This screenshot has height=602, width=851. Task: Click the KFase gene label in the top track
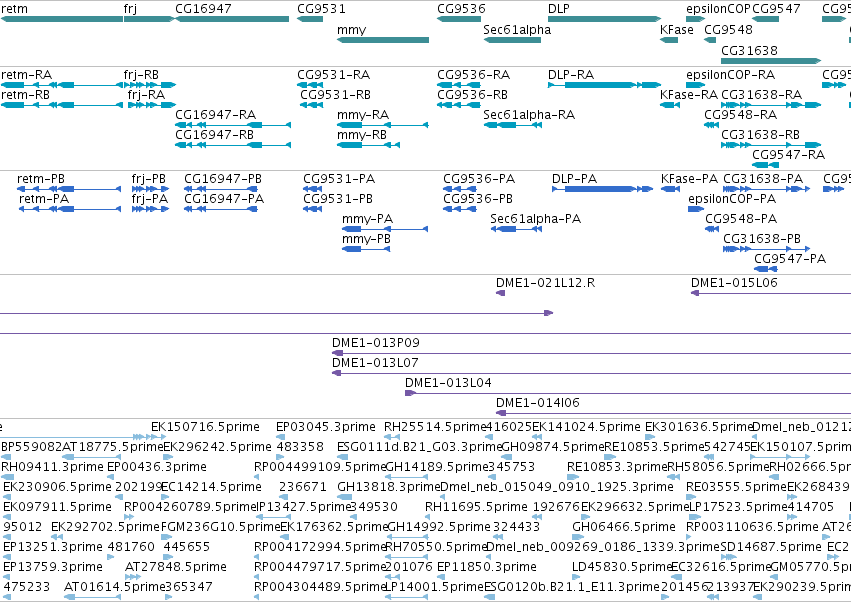click(676, 29)
